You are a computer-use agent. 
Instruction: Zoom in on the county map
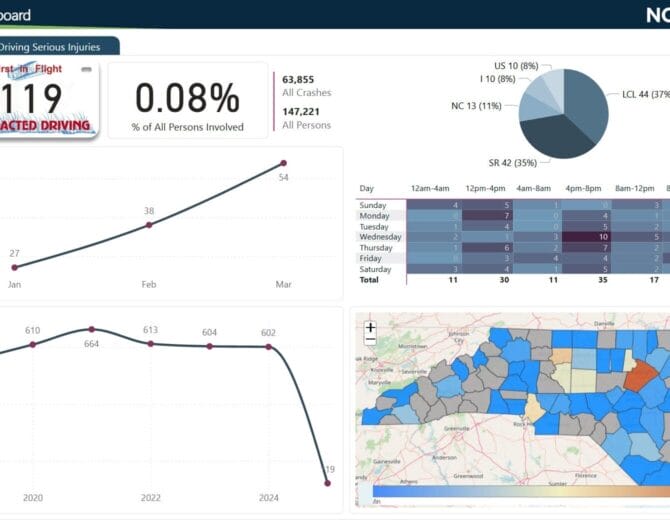click(x=370, y=327)
